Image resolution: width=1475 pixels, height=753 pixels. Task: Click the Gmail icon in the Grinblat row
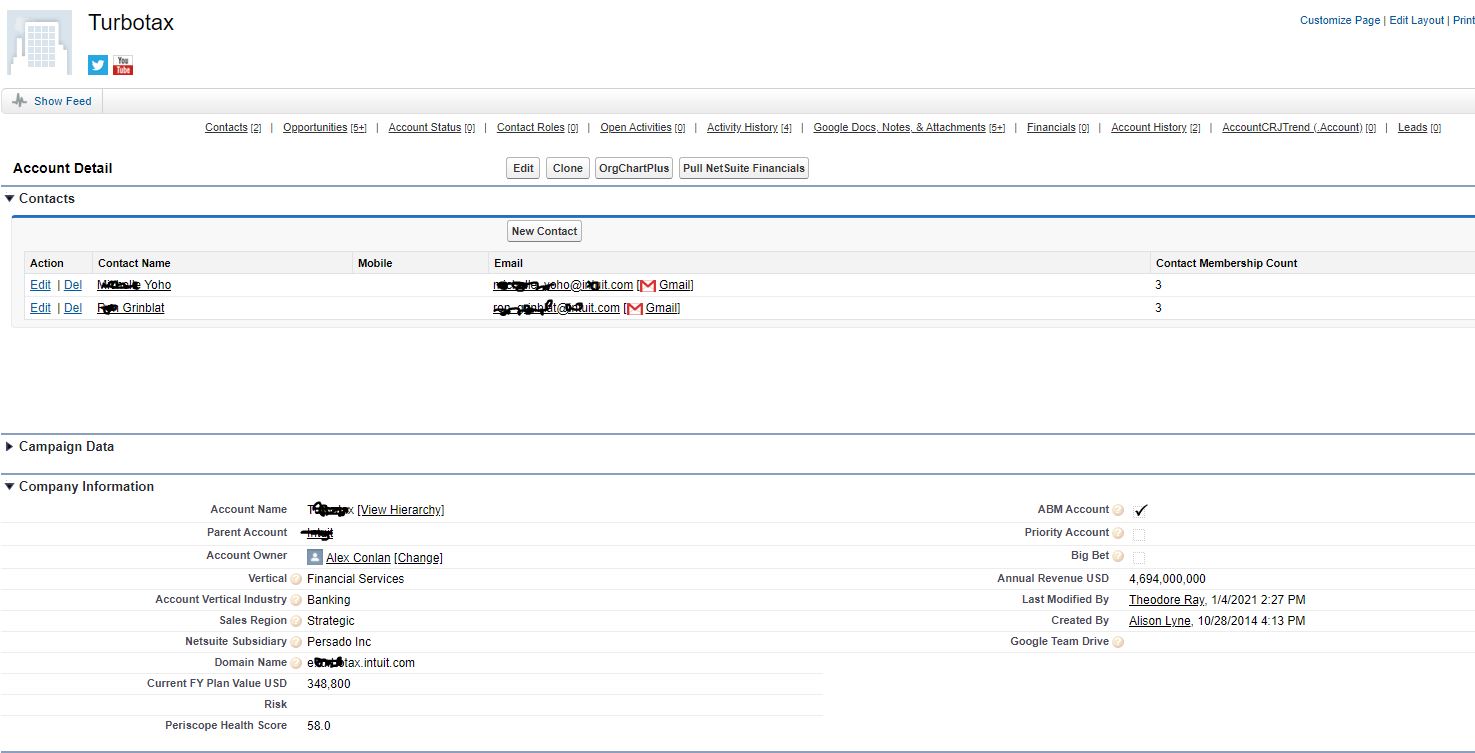634,308
